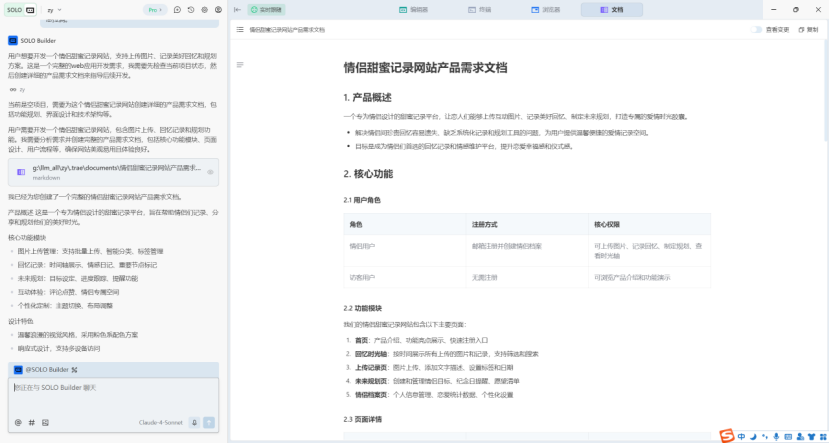This screenshot has width=830, height=444.
Task: Click the document title 情侣甜蜜记录网站产品需求文档 heading
Action: pyautogui.click(x=426, y=68)
